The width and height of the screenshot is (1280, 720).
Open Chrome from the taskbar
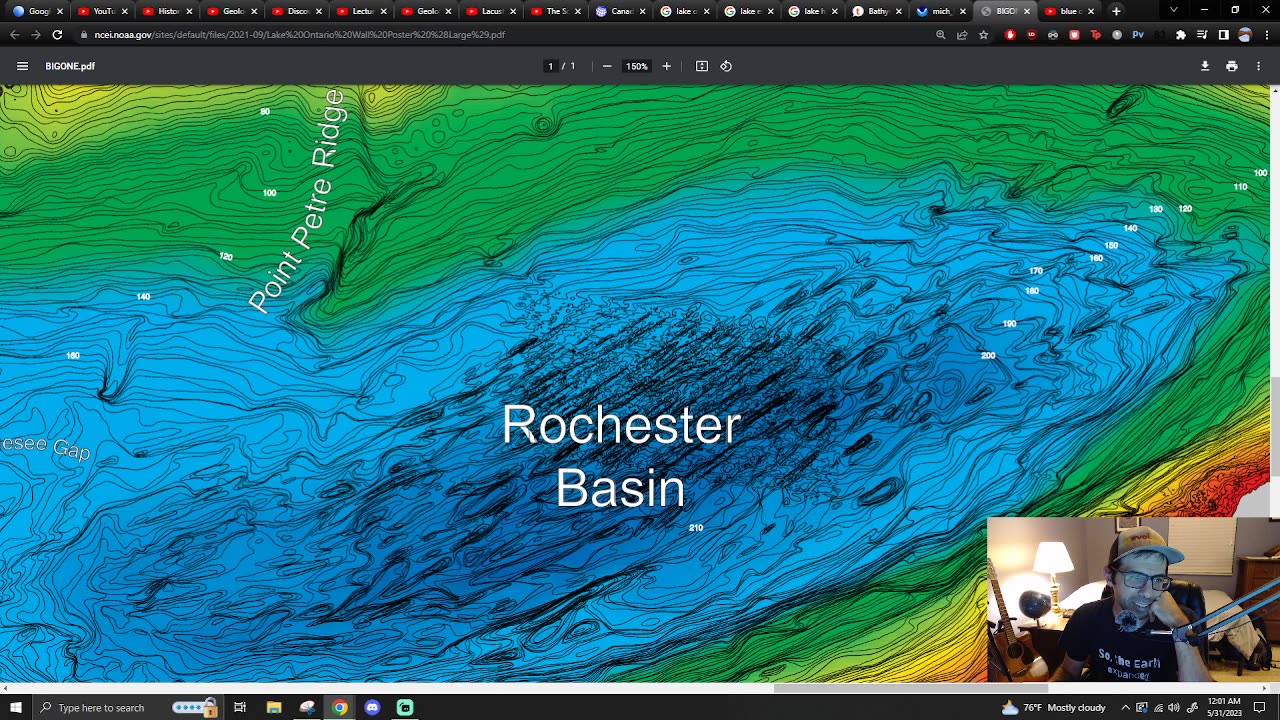(x=340, y=708)
